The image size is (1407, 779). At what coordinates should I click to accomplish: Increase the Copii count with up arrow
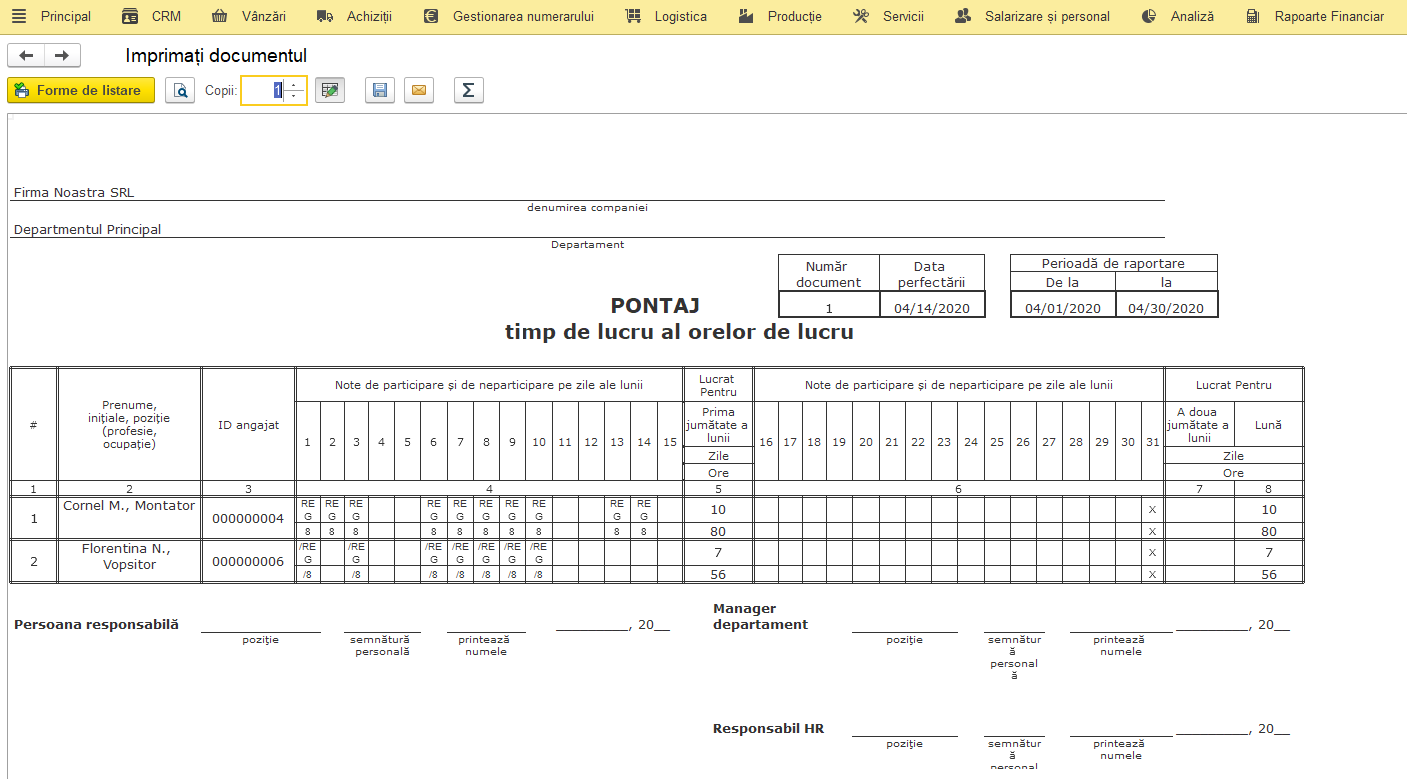(293, 85)
